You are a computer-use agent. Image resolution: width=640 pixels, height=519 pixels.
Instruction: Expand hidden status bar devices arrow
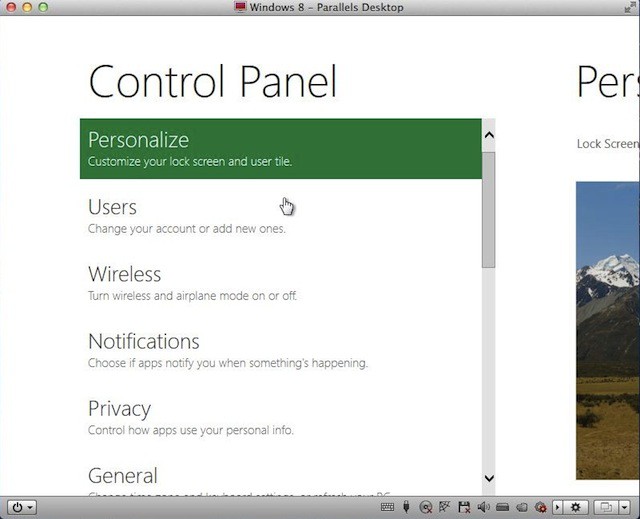coord(557,507)
